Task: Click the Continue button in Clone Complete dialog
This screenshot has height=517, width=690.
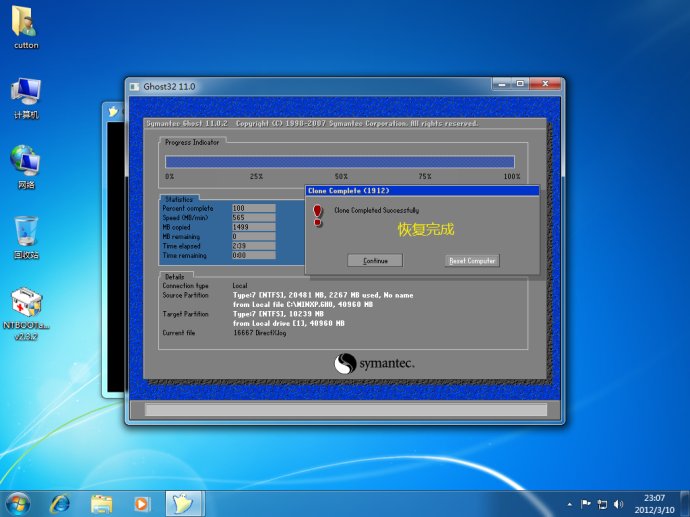Action: click(x=375, y=260)
